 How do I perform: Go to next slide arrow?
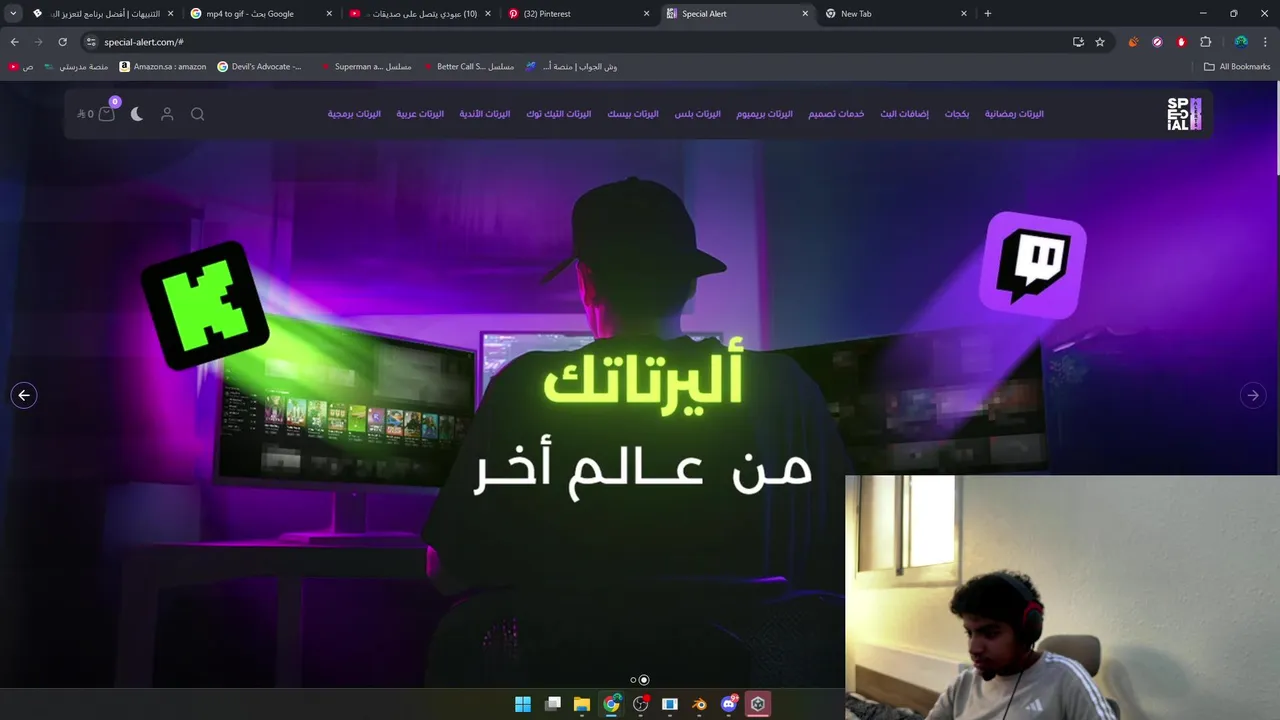click(1253, 395)
